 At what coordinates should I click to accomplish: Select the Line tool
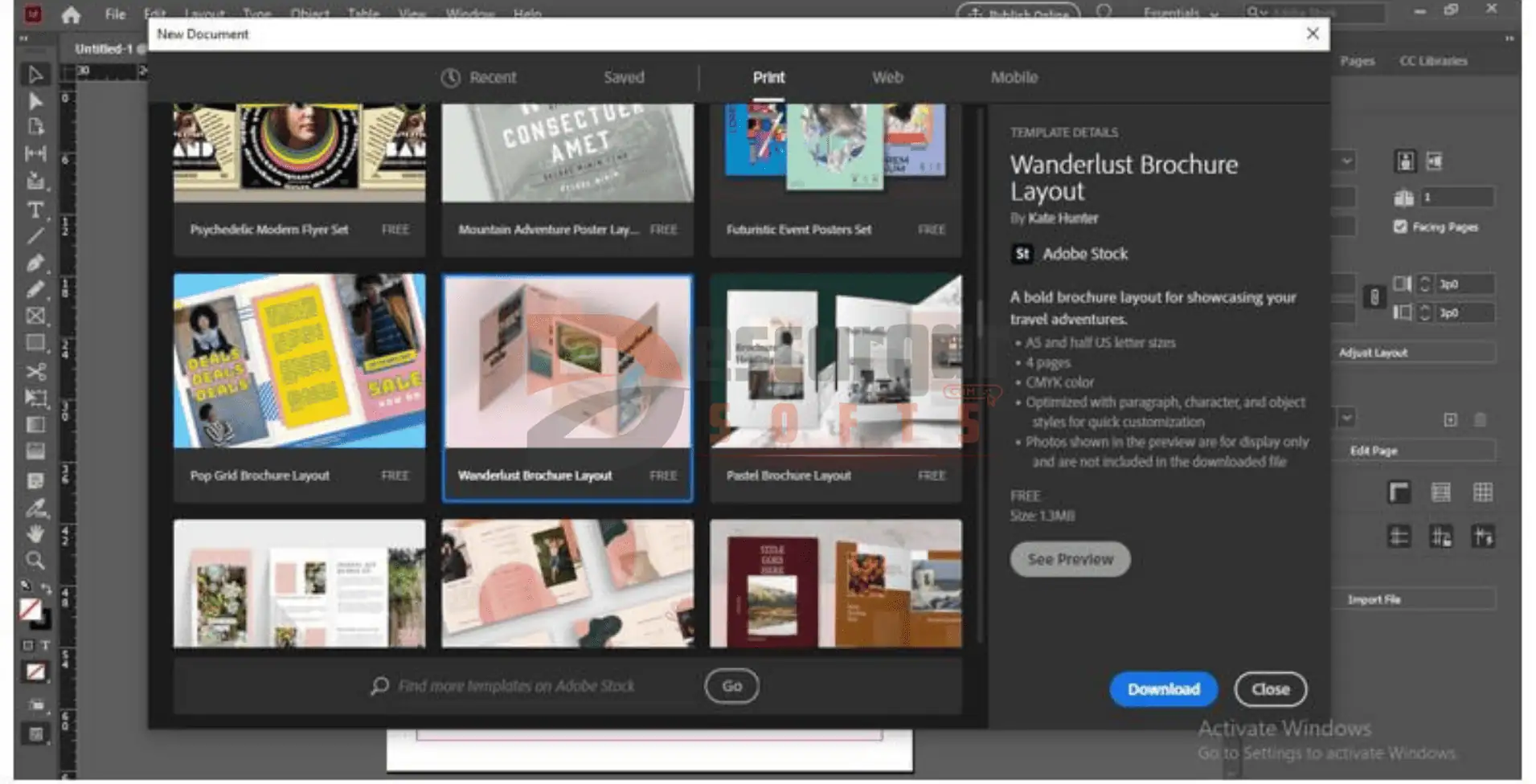[35, 236]
